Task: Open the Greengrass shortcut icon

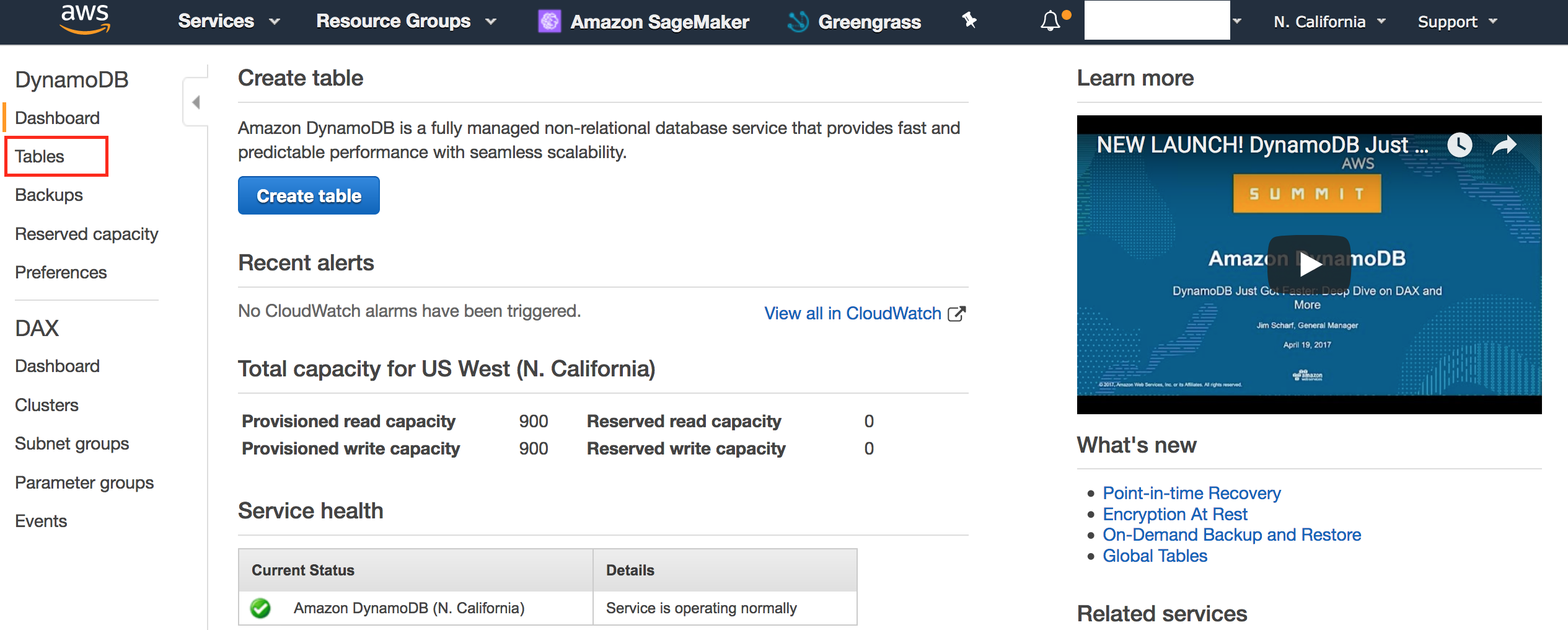Action: (798, 22)
